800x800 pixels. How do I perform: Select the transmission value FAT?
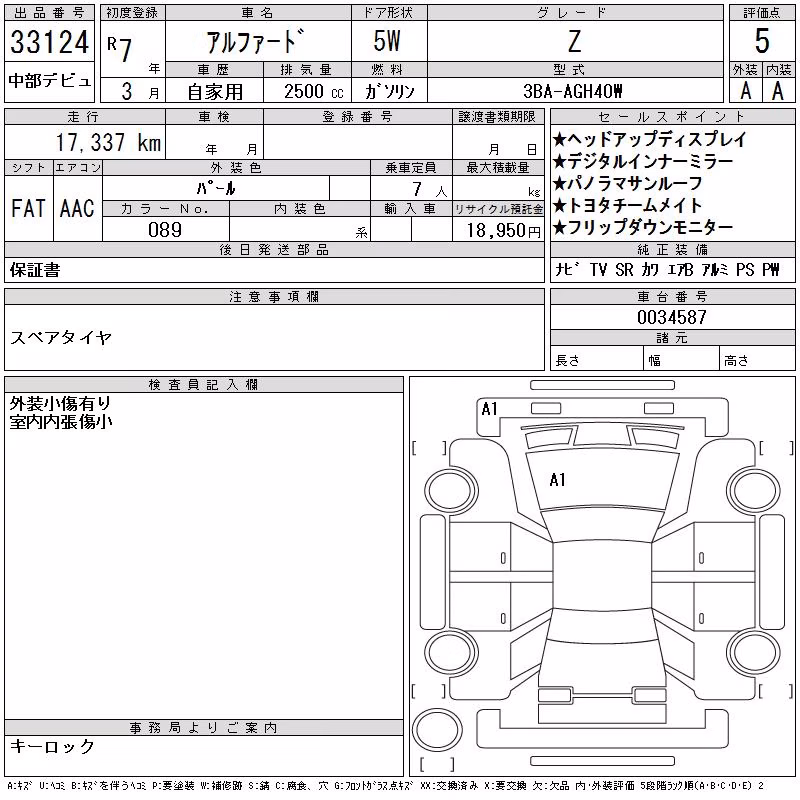(x=28, y=208)
